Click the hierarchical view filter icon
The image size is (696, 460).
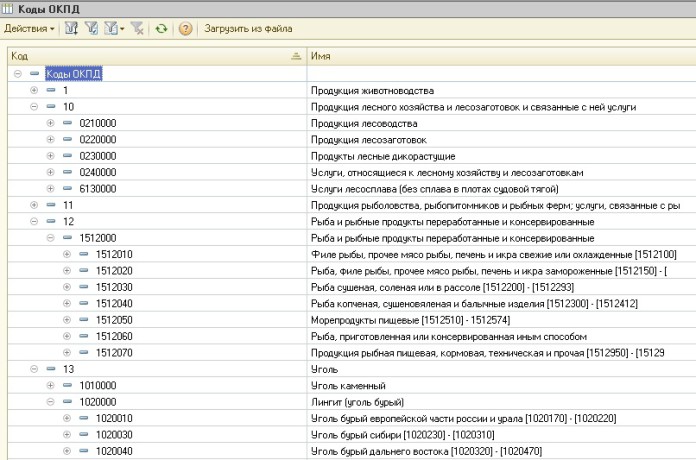71,29
